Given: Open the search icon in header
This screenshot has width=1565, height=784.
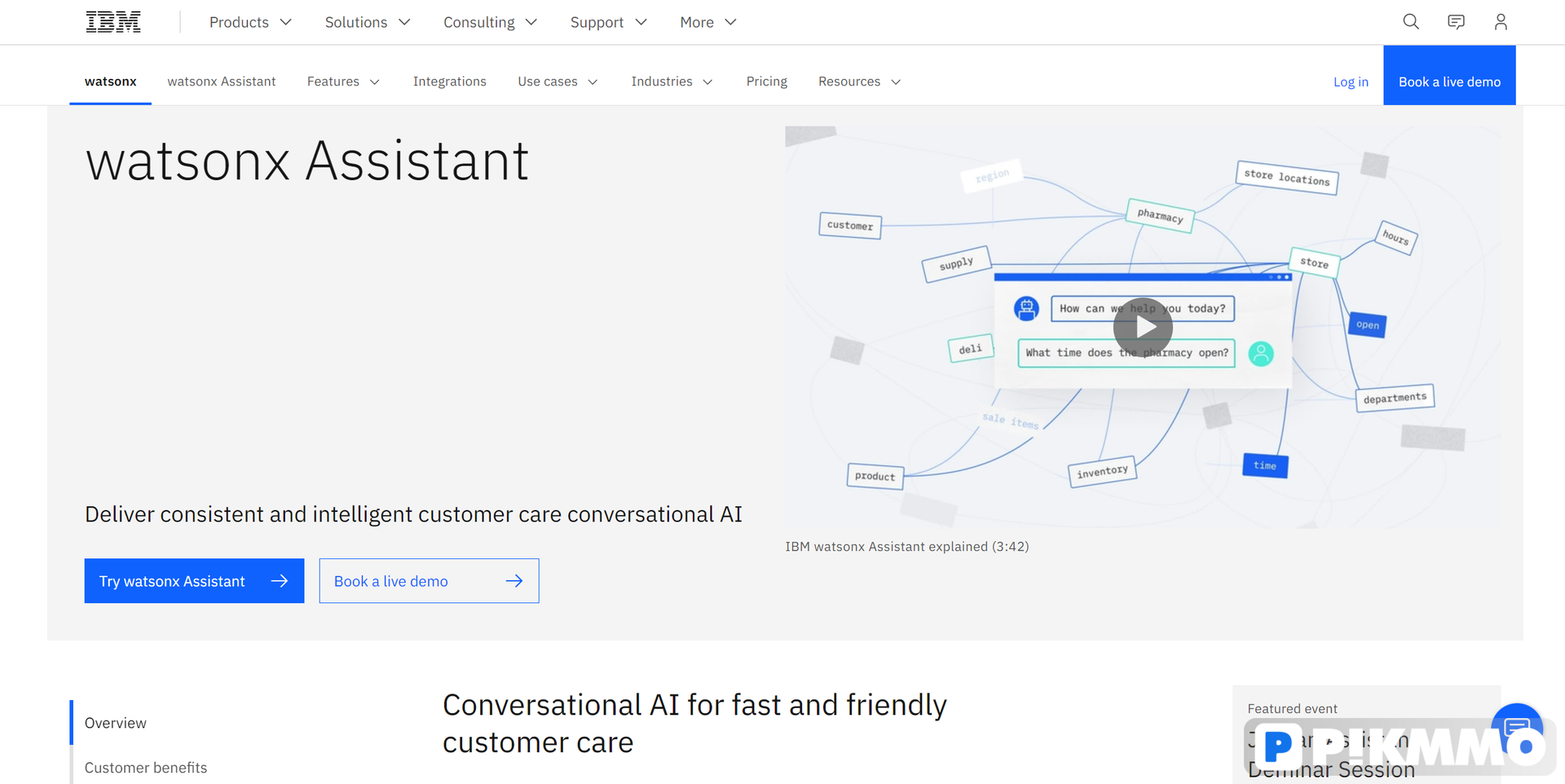Looking at the screenshot, I should 1411,22.
